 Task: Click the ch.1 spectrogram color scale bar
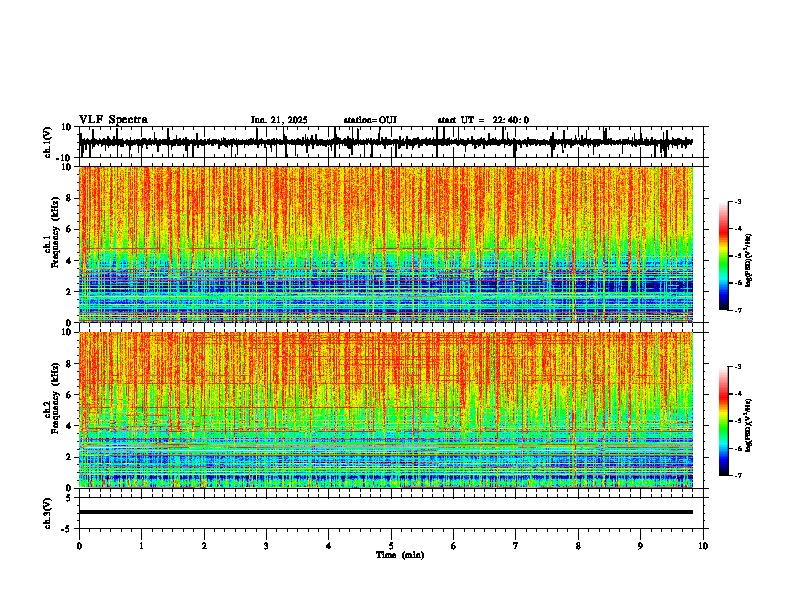[x=724, y=256]
